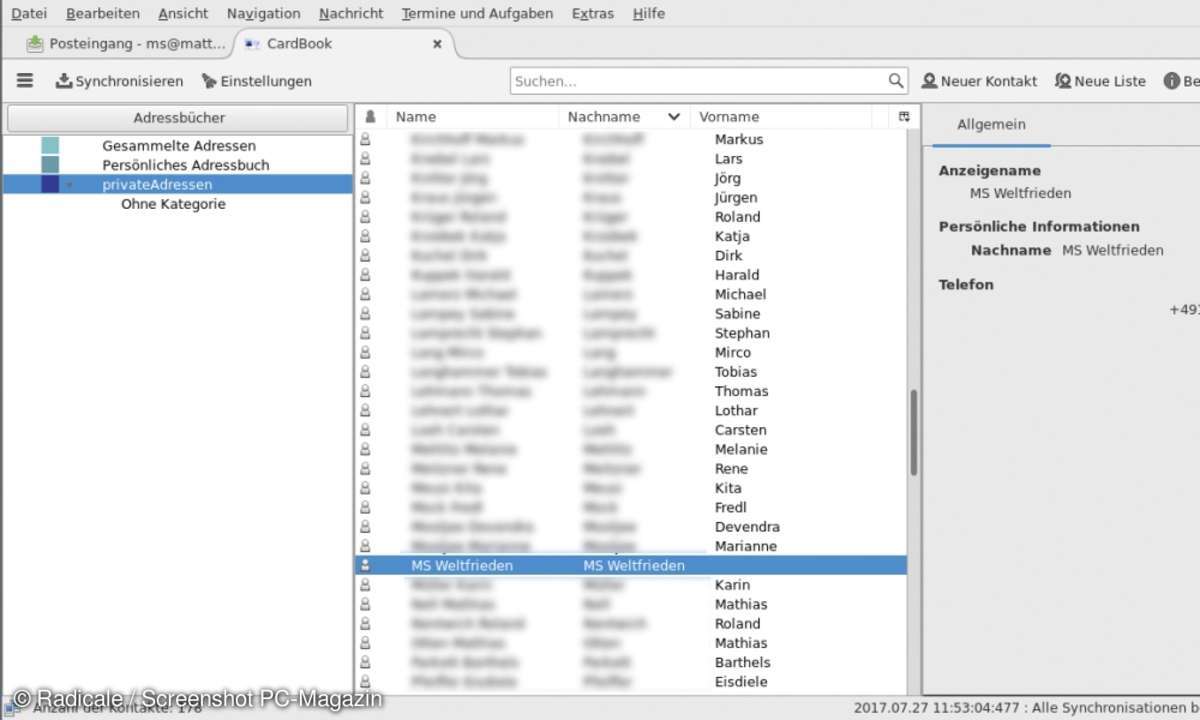Select the contact with Vorname Lars

coord(631,159)
